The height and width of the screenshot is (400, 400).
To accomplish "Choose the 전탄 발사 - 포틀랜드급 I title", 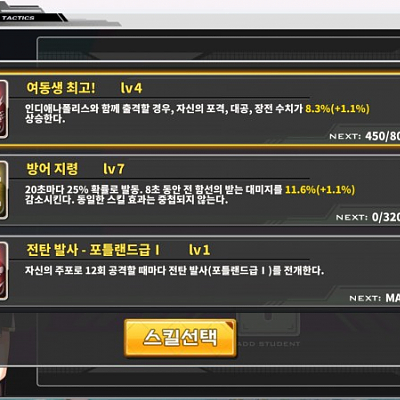I will point(93,250).
